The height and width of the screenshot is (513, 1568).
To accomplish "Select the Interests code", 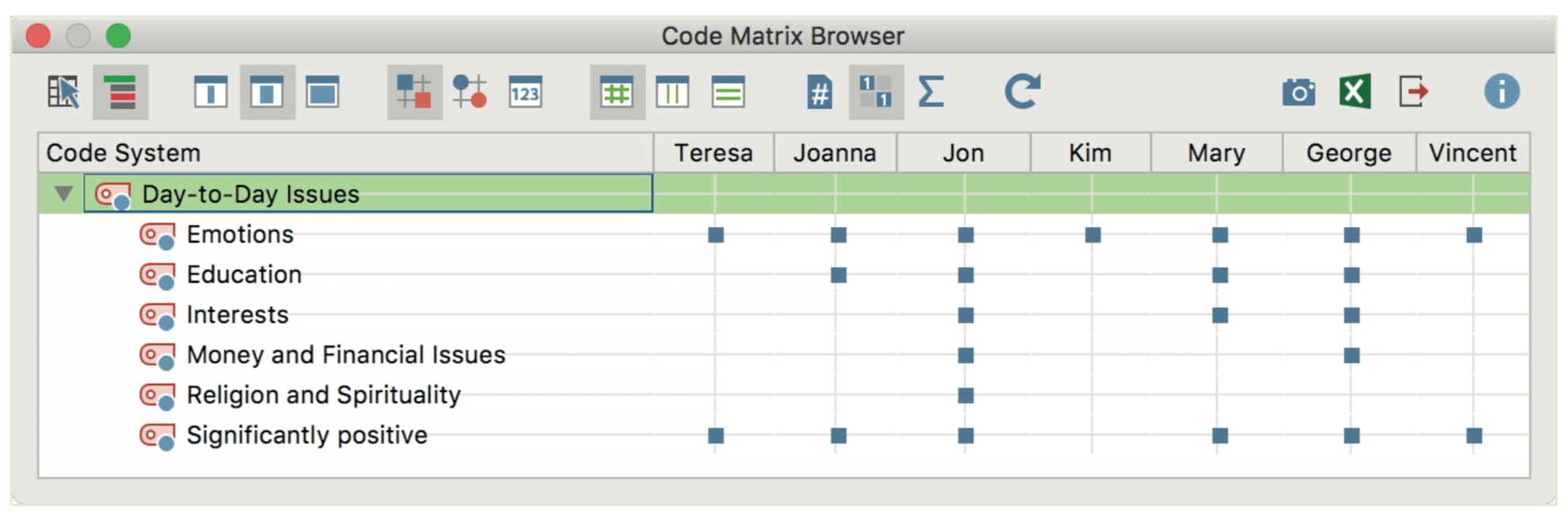I will tap(238, 315).
